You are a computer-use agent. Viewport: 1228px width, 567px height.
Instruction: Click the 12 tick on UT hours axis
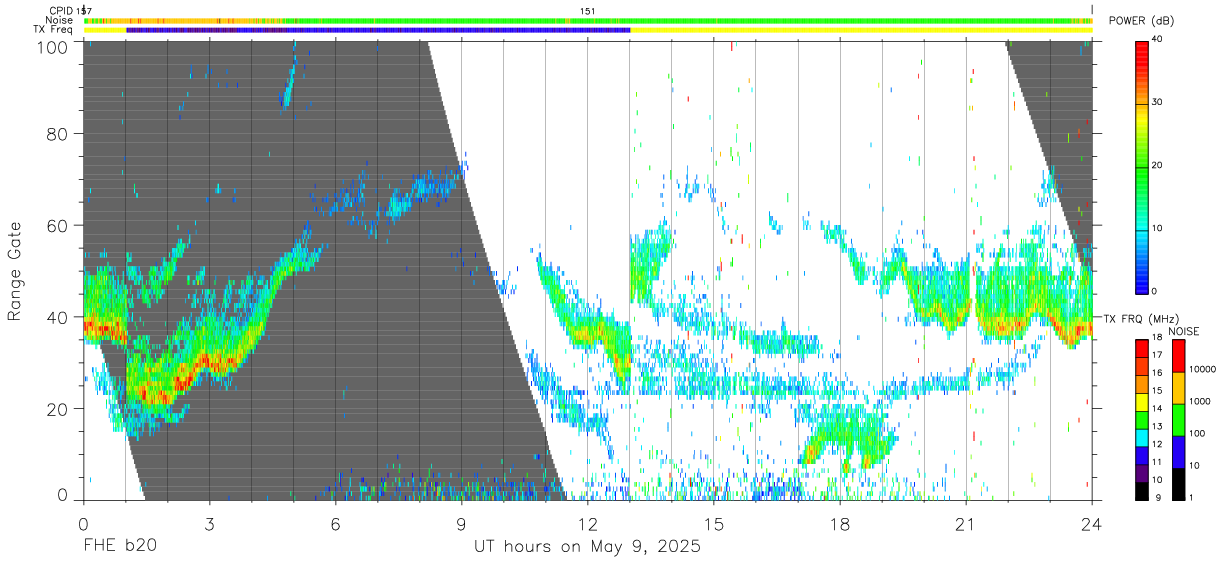(x=587, y=522)
